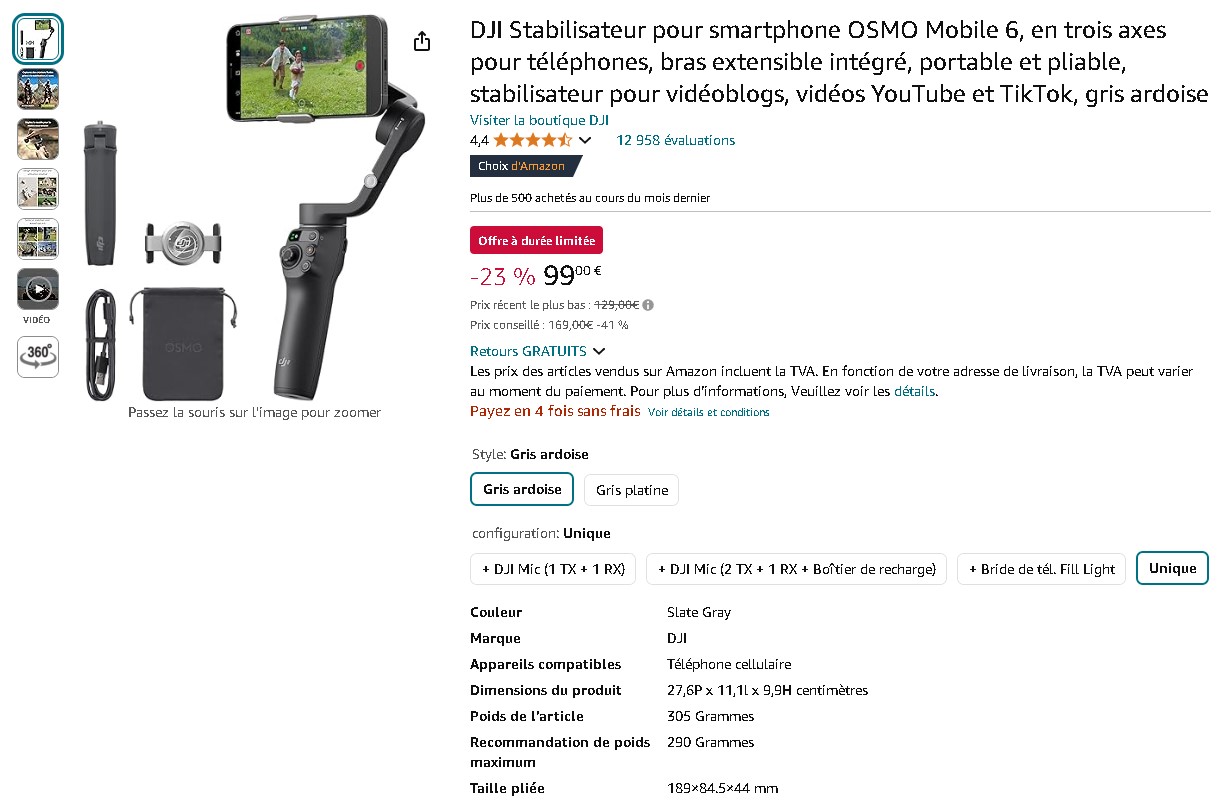Image resolution: width=1229 pixels, height=802 pixels.
Task: Choose the Gris platine style option
Action: pos(632,490)
